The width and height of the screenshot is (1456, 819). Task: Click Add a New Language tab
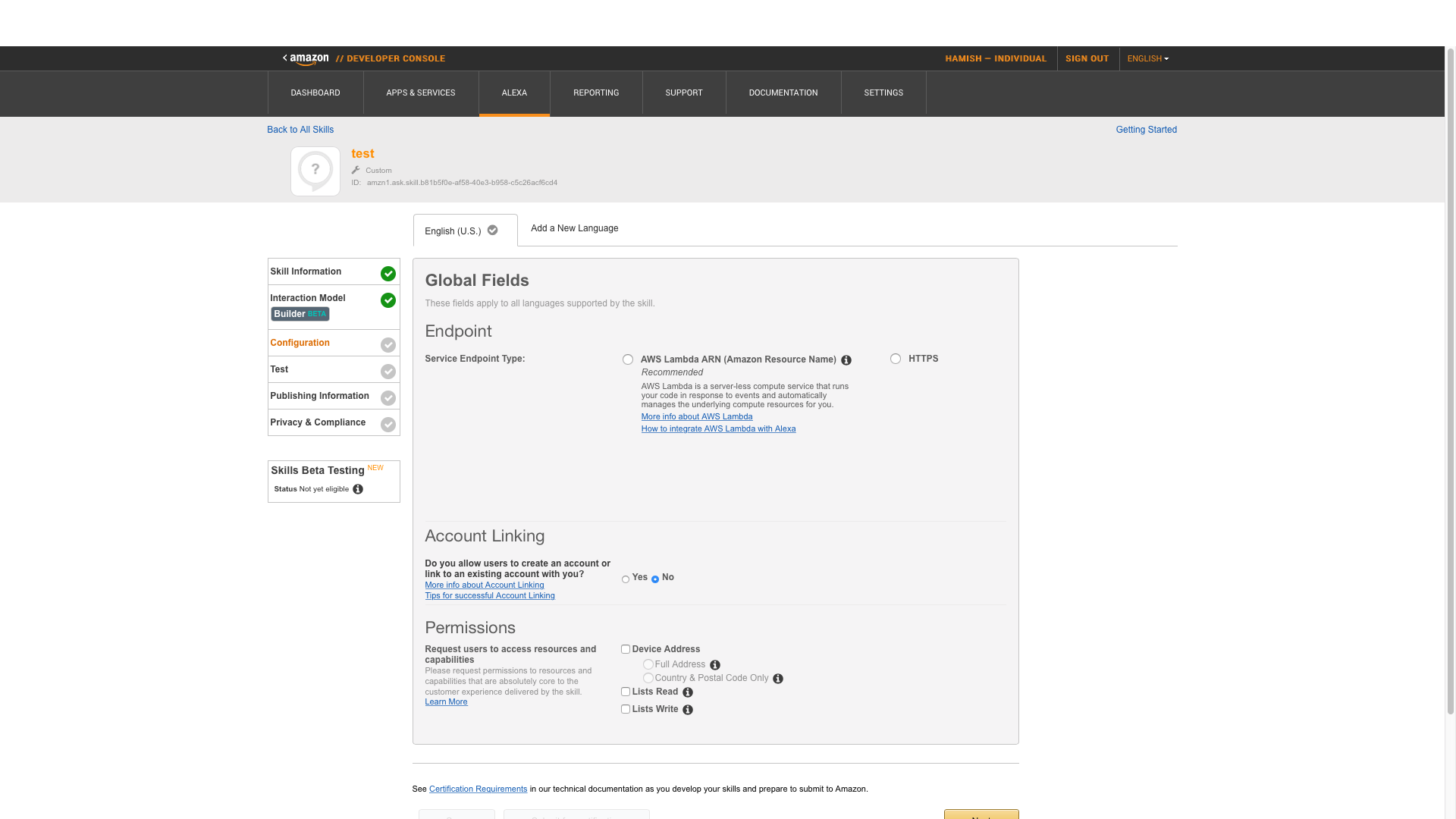(574, 228)
